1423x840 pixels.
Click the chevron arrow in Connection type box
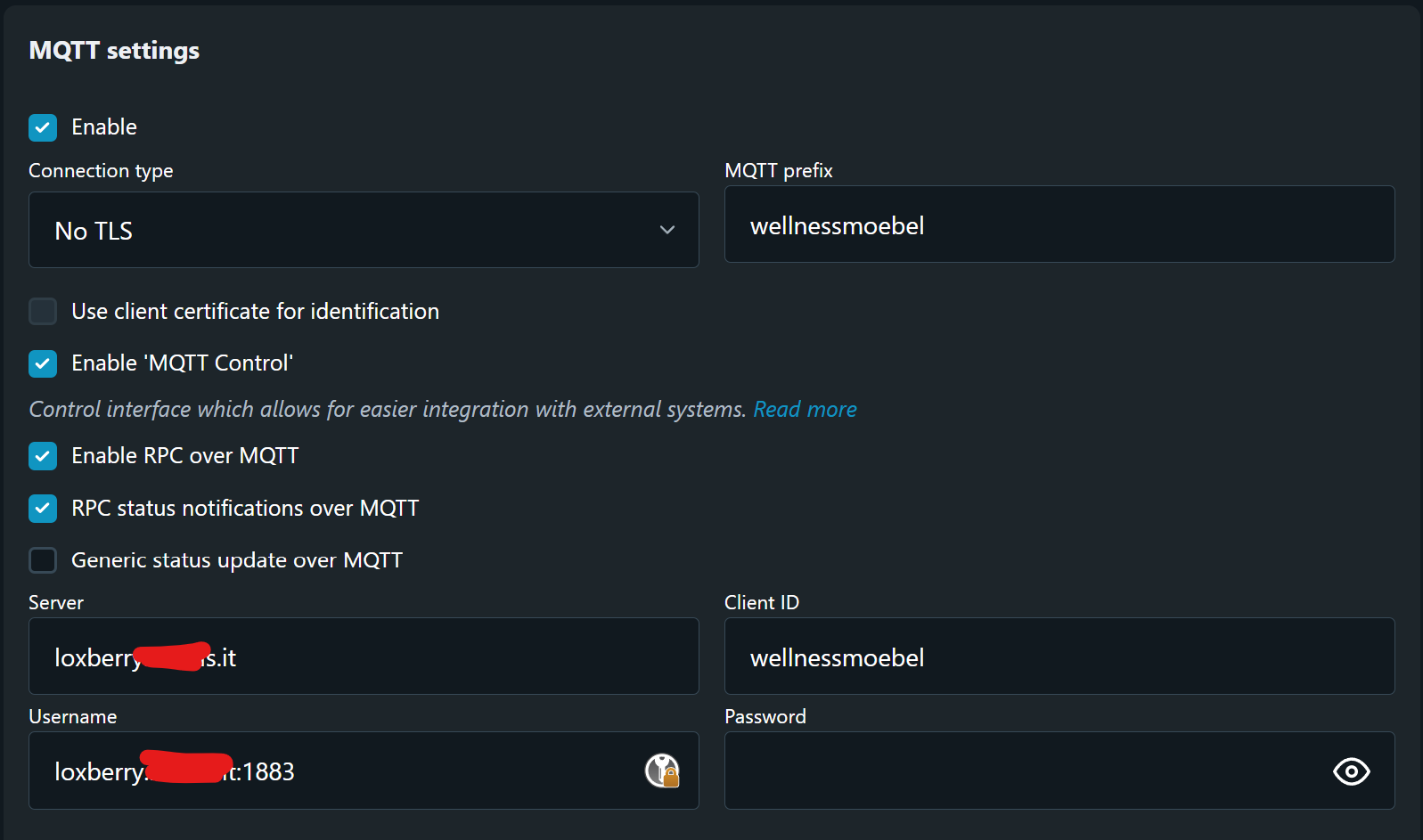tap(667, 230)
